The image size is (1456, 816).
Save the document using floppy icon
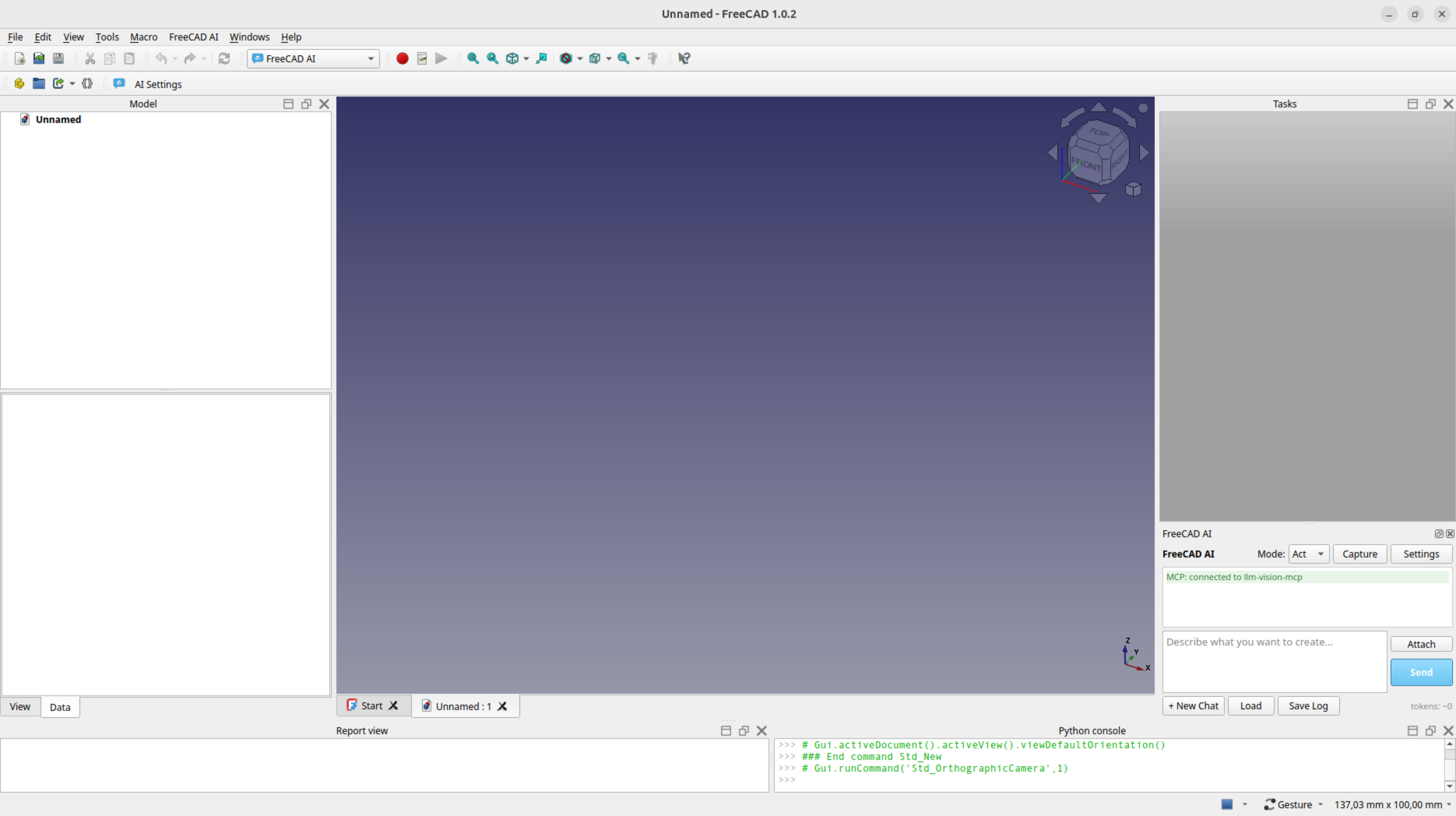pyautogui.click(x=58, y=58)
